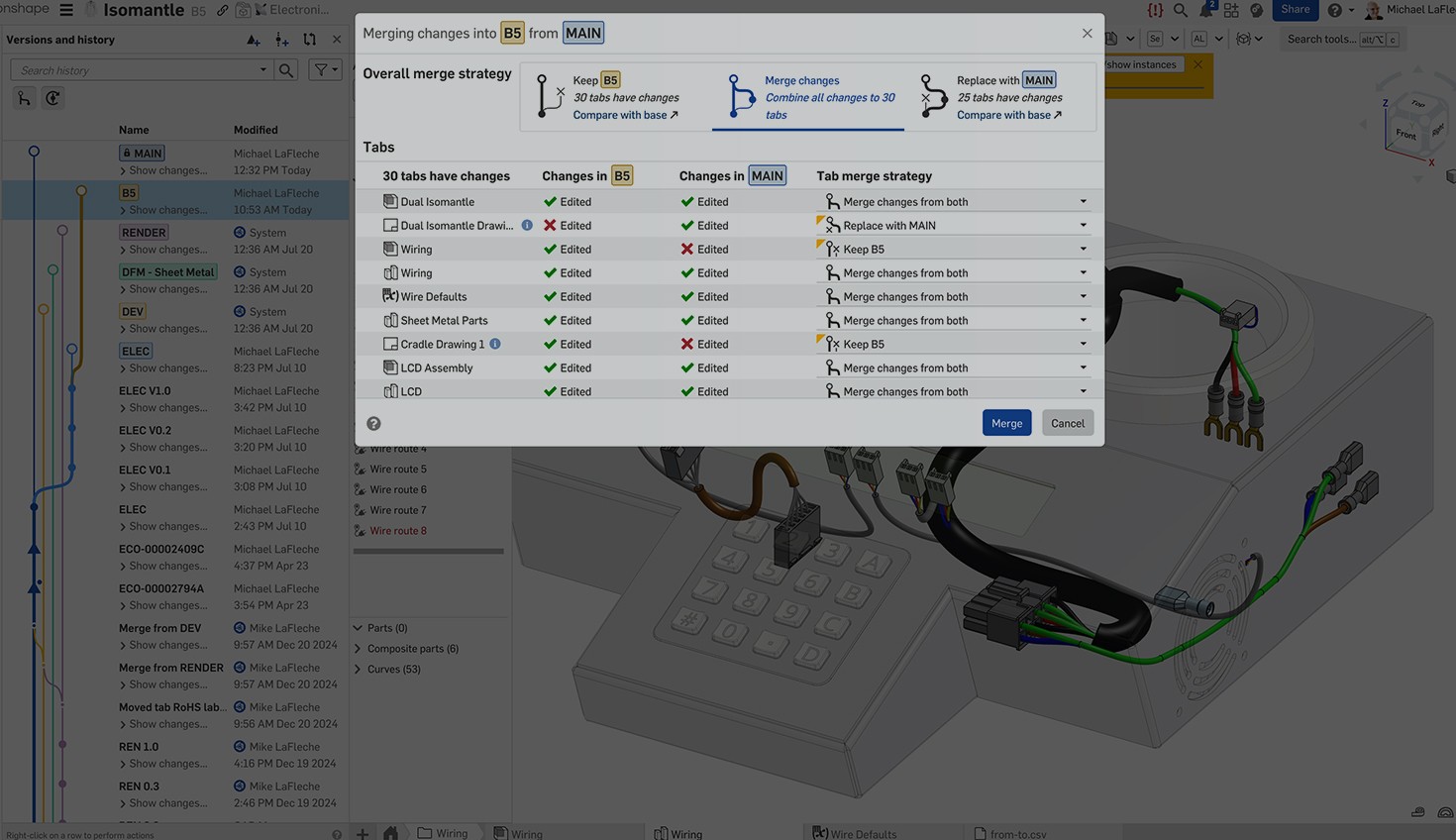Screen dimensions: 1456x840
Task: Select the Keep B5 merge strategy
Action: (x=616, y=97)
